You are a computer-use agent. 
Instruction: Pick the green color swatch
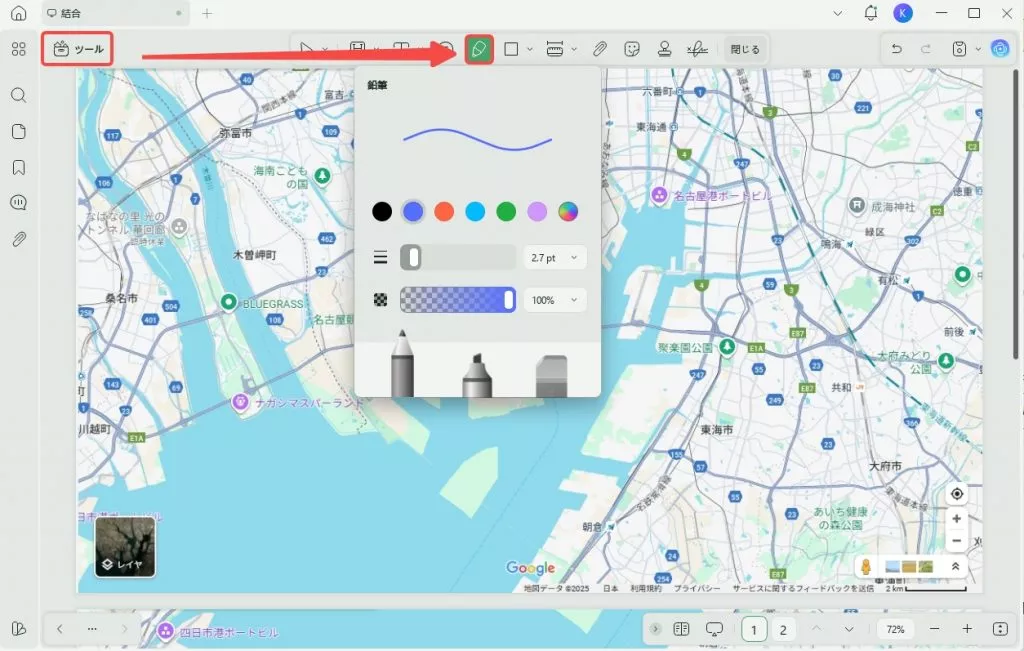click(x=506, y=212)
